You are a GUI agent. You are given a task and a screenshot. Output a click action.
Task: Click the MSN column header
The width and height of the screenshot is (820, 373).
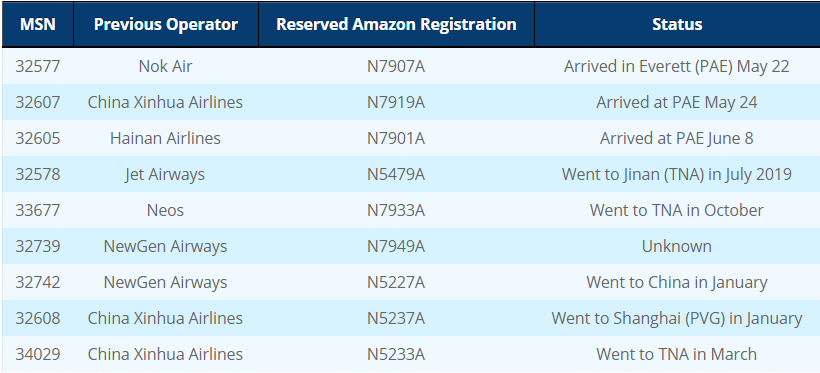click(x=38, y=25)
